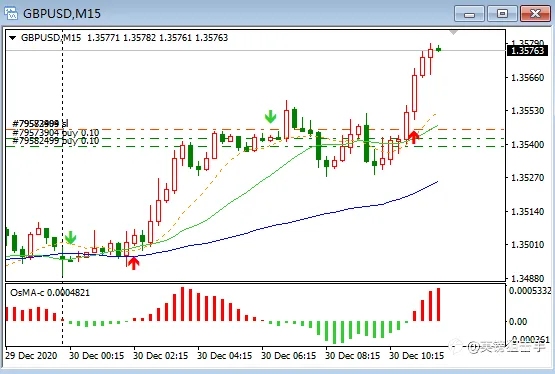Click the red up arrow near 02:15
The height and width of the screenshot is (374, 555).
point(133,263)
